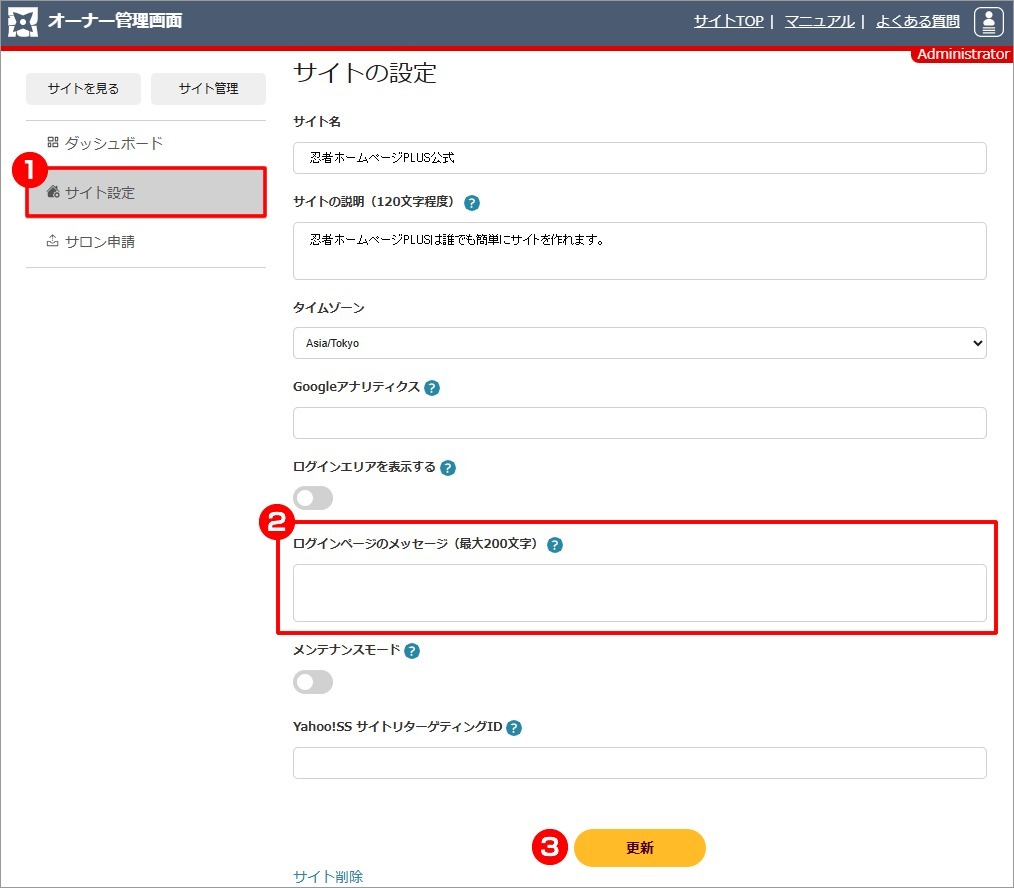Click help icon beside Yahoo!SS サイトリターゲティングID
This screenshot has height=888, width=1014.
click(514, 729)
